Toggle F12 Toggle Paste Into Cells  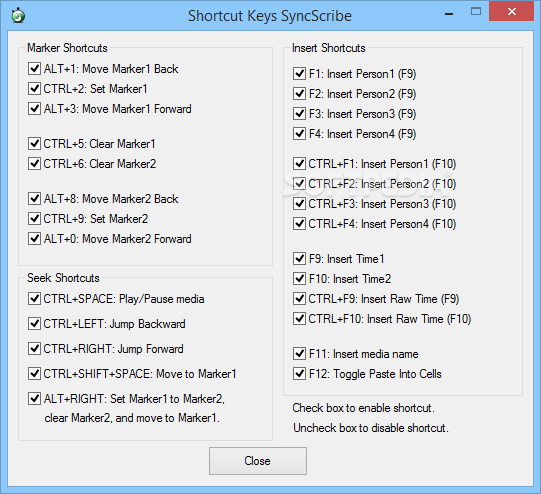pos(299,374)
